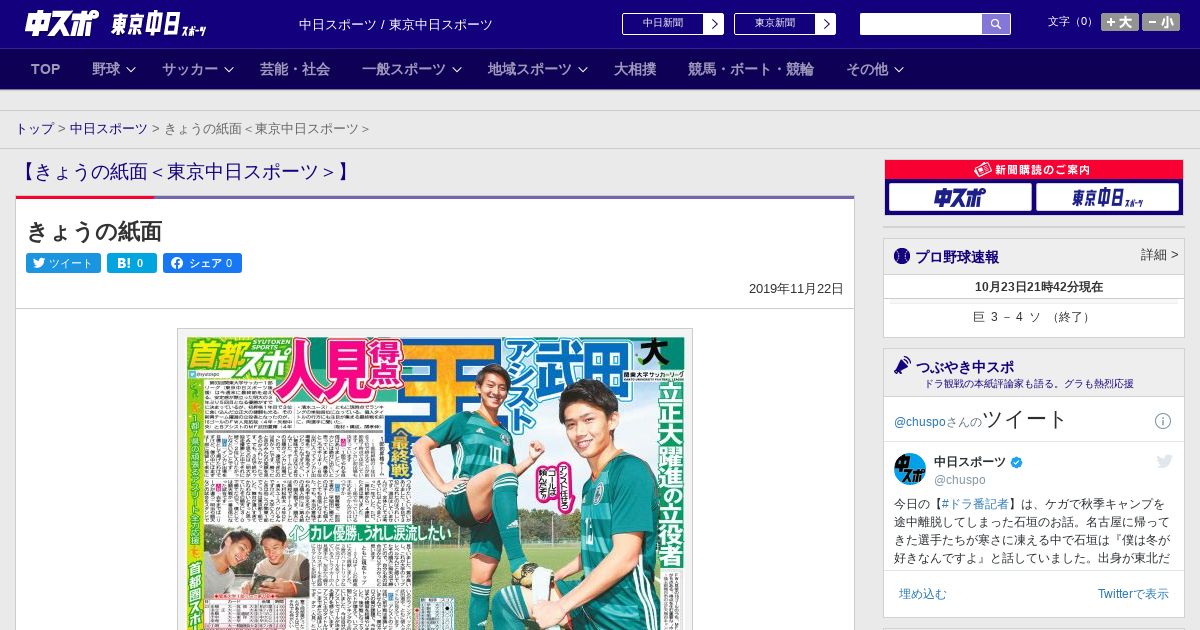Click baseball icon beside プロ野球速報
This screenshot has width=1200, height=630.
point(902,256)
